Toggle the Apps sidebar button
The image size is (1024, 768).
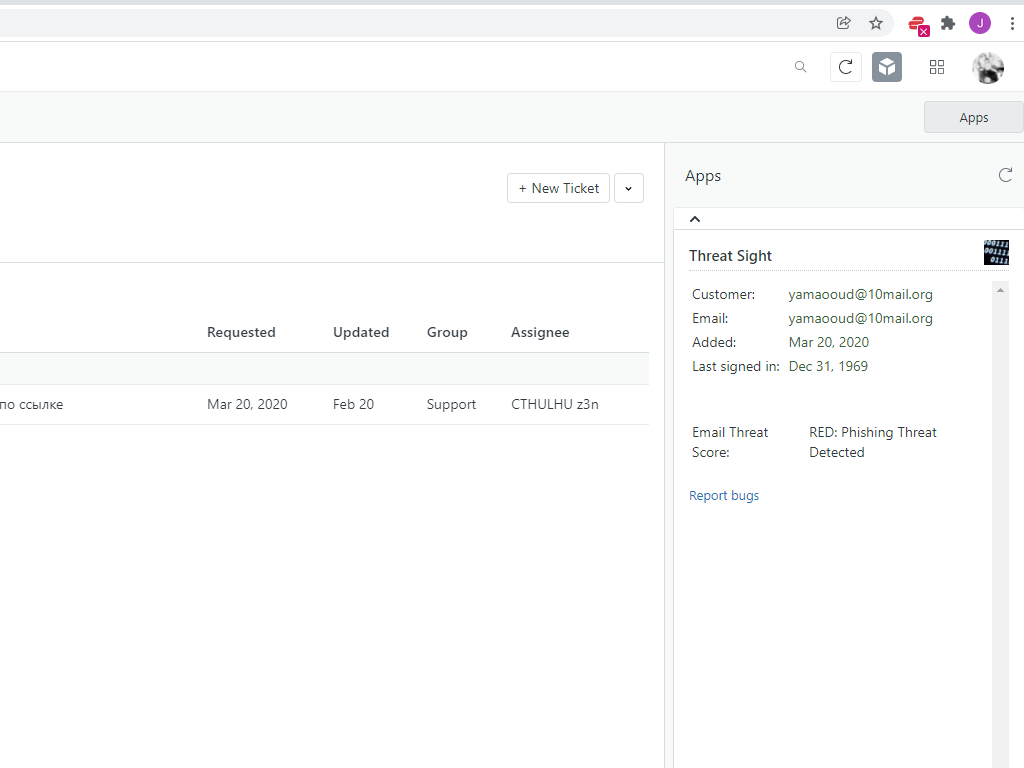973,117
